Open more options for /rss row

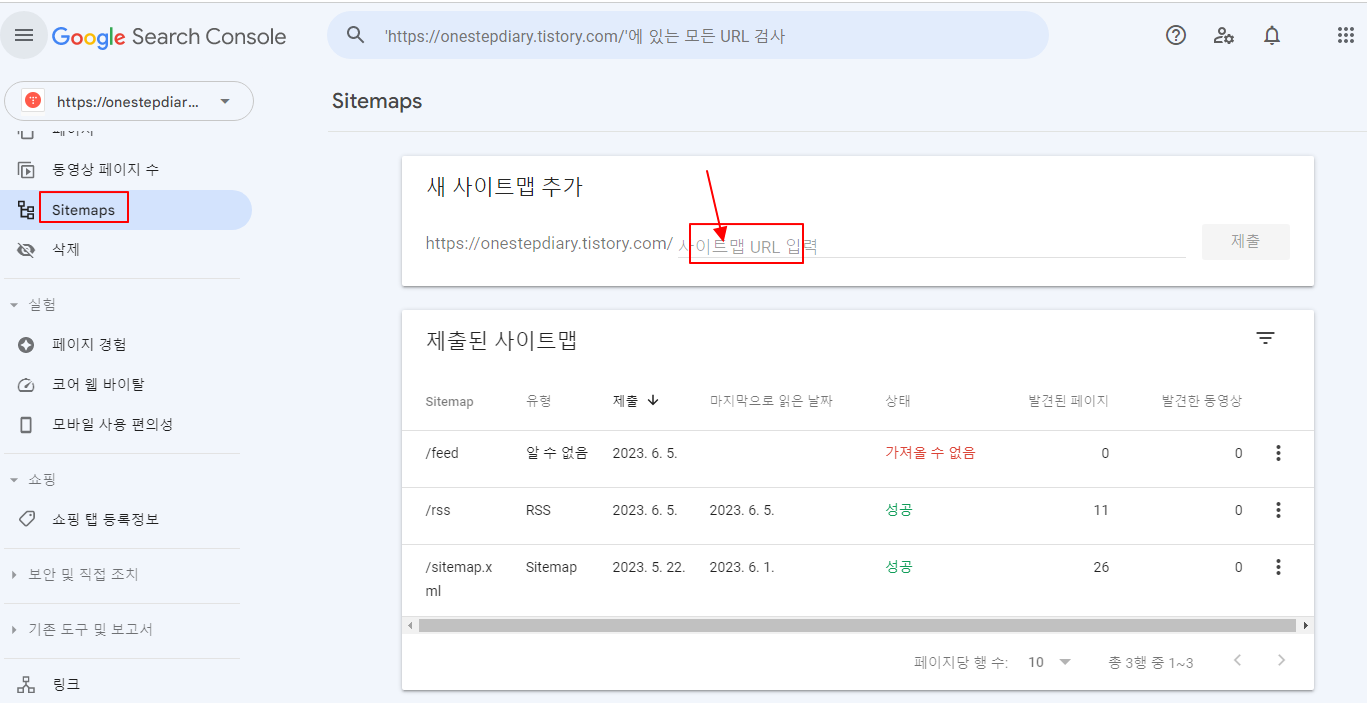click(1277, 510)
